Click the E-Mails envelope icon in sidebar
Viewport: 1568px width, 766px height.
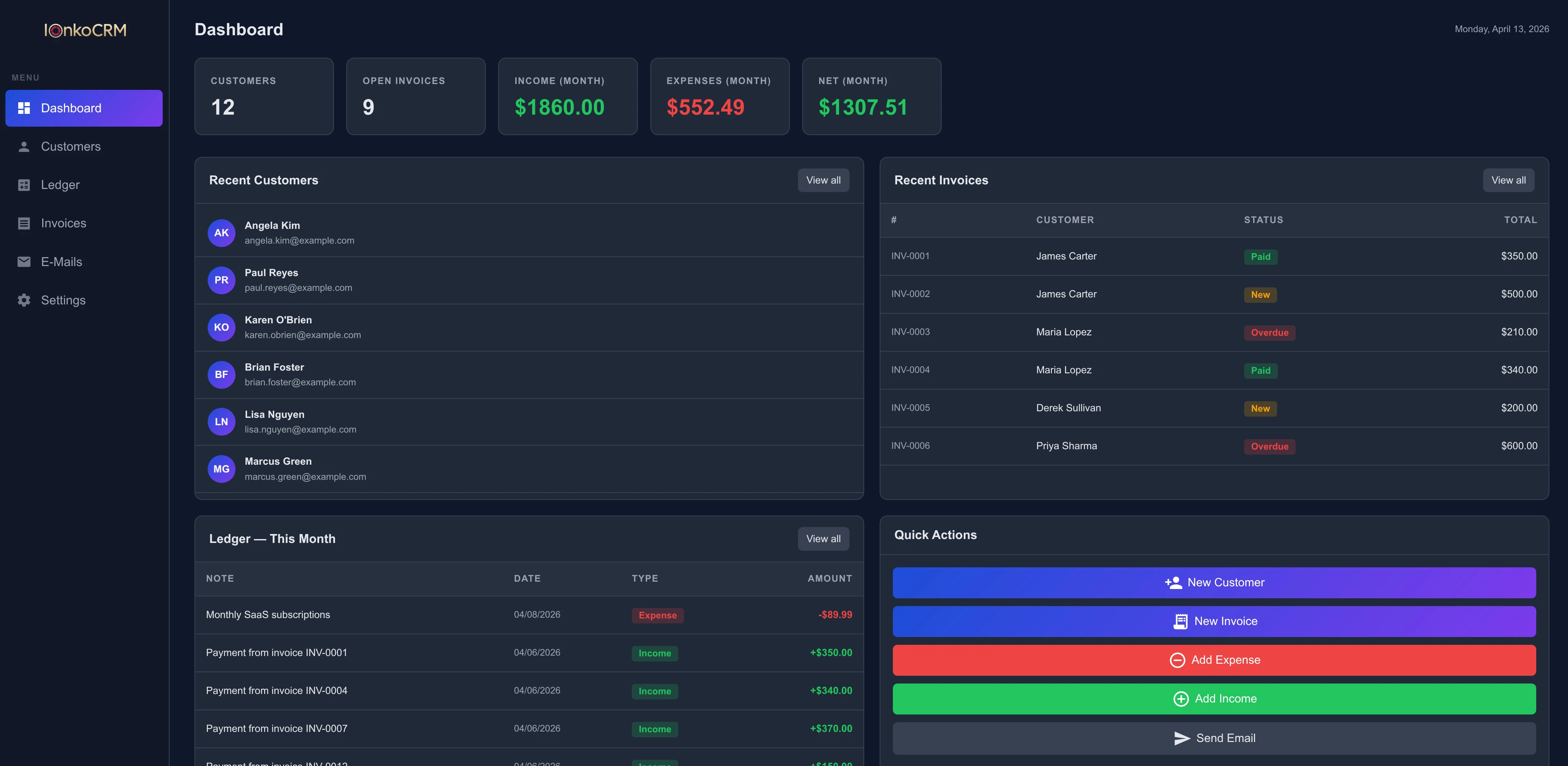pos(24,262)
